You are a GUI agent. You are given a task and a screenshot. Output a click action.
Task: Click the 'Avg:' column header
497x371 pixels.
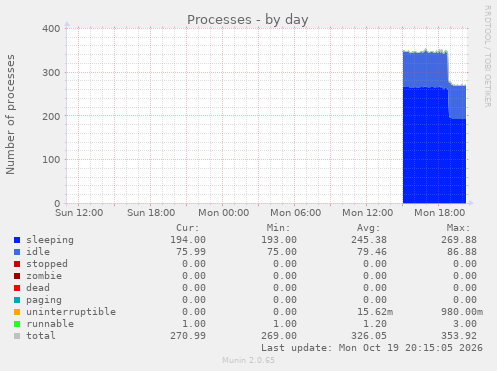[x=368, y=228]
